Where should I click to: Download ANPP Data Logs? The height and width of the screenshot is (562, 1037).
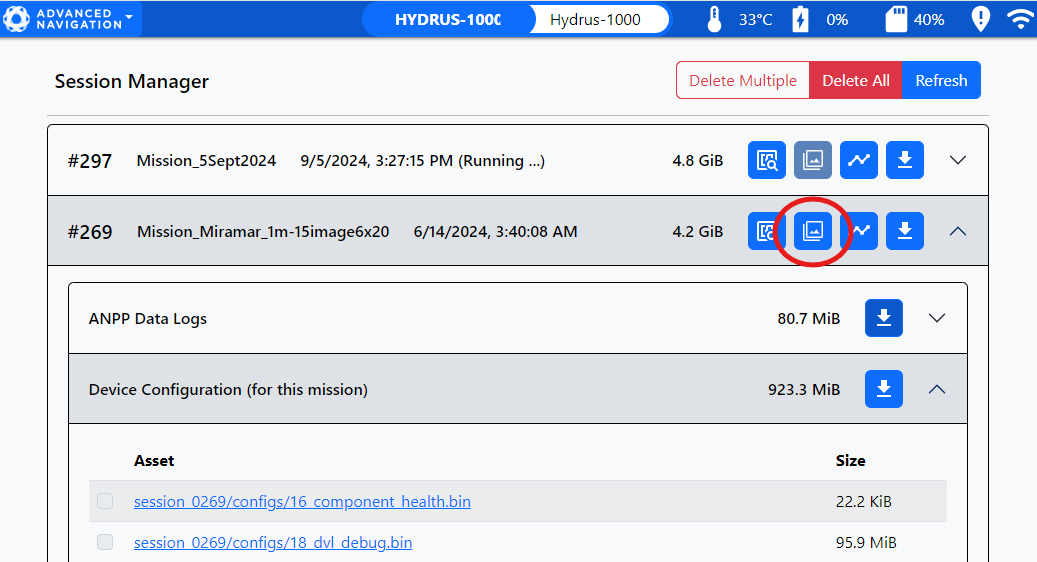click(883, 318)
